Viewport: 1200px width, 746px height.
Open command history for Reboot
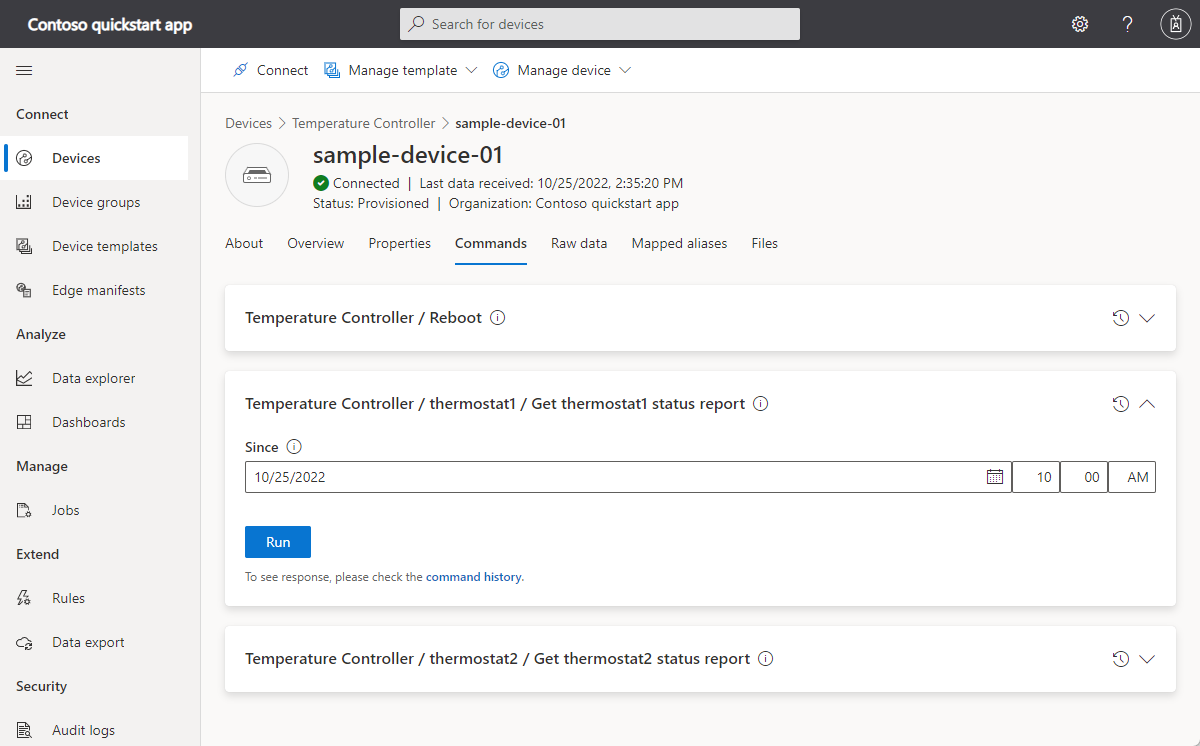pyautogui.click(x=1120, y=318)
